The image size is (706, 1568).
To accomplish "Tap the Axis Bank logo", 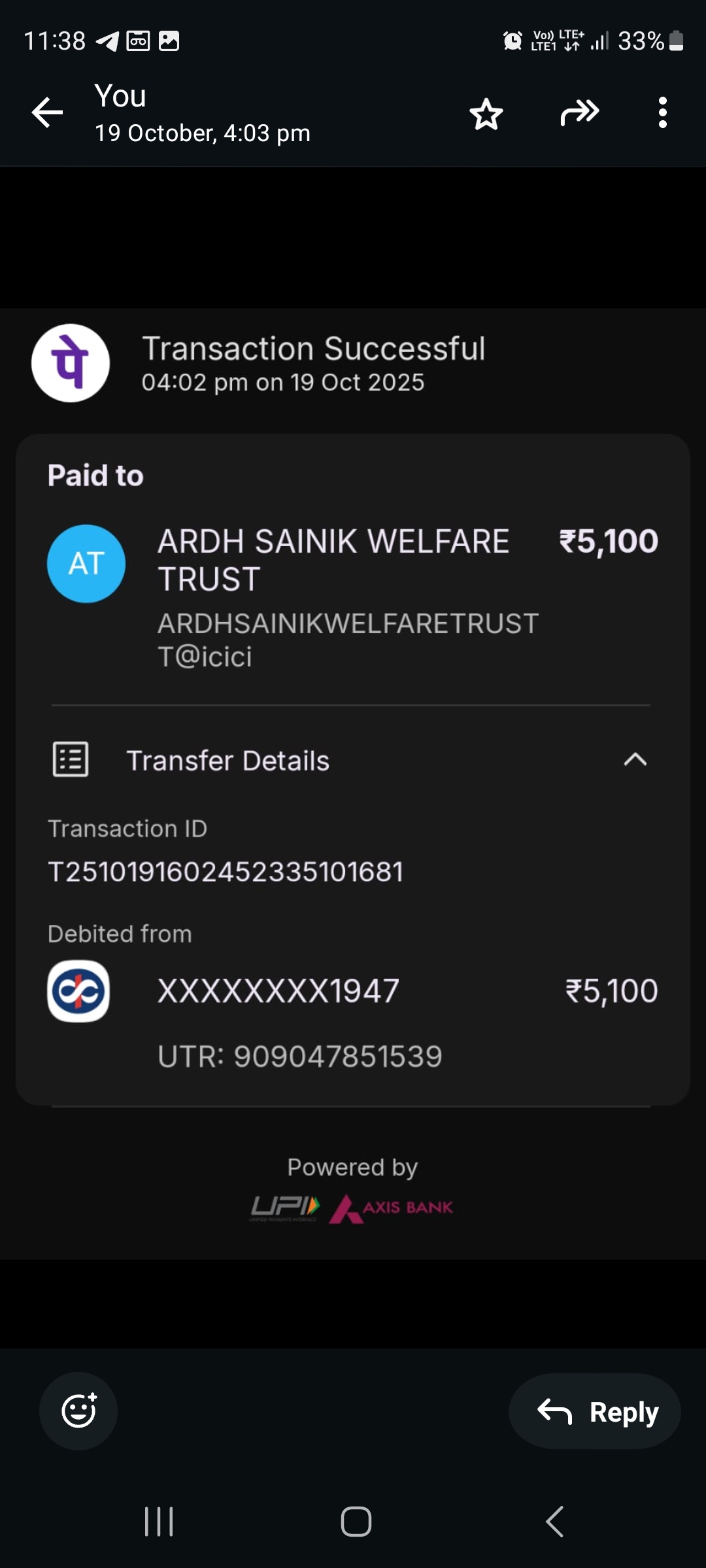I will [x=392, y=1208].
